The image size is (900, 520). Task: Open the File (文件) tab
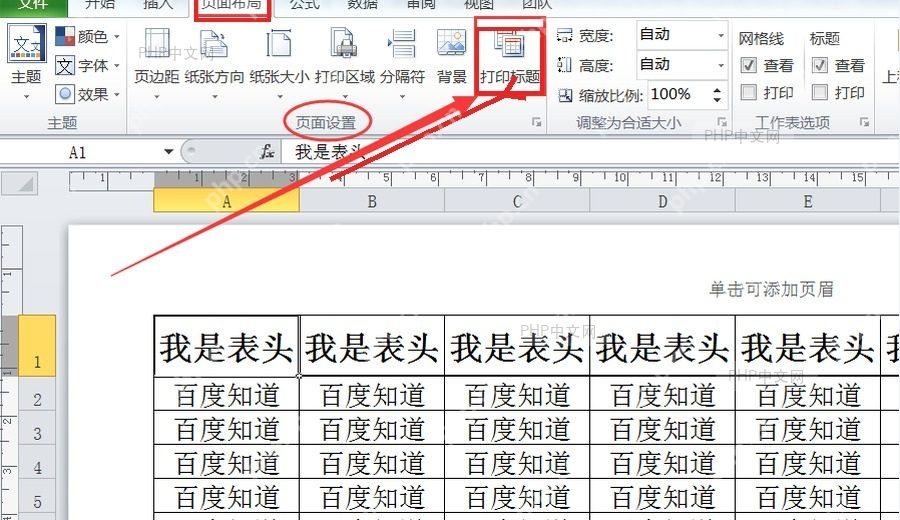click(x=33, y=5)
